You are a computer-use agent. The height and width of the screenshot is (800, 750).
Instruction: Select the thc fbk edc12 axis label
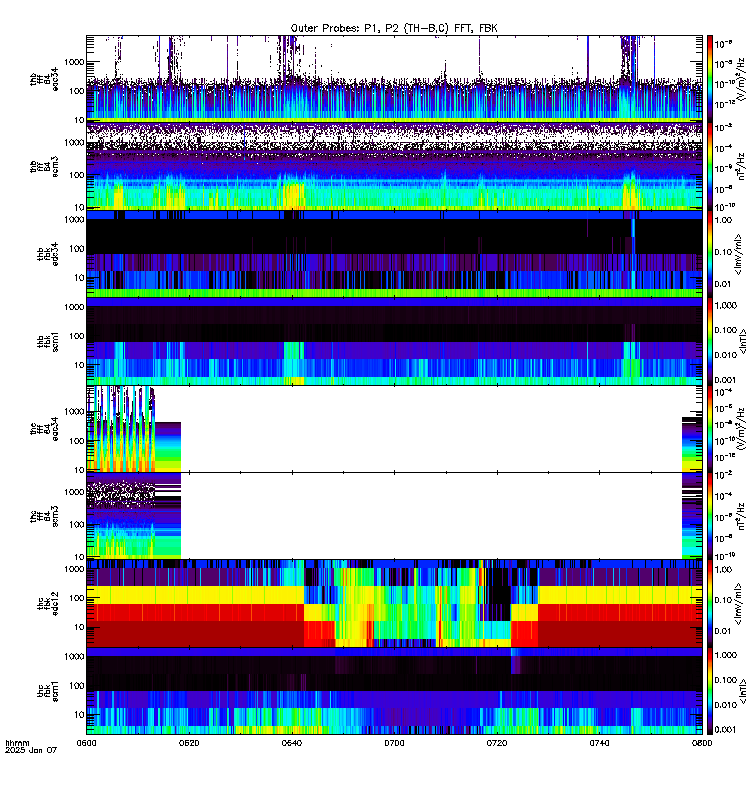coord(48,604)
